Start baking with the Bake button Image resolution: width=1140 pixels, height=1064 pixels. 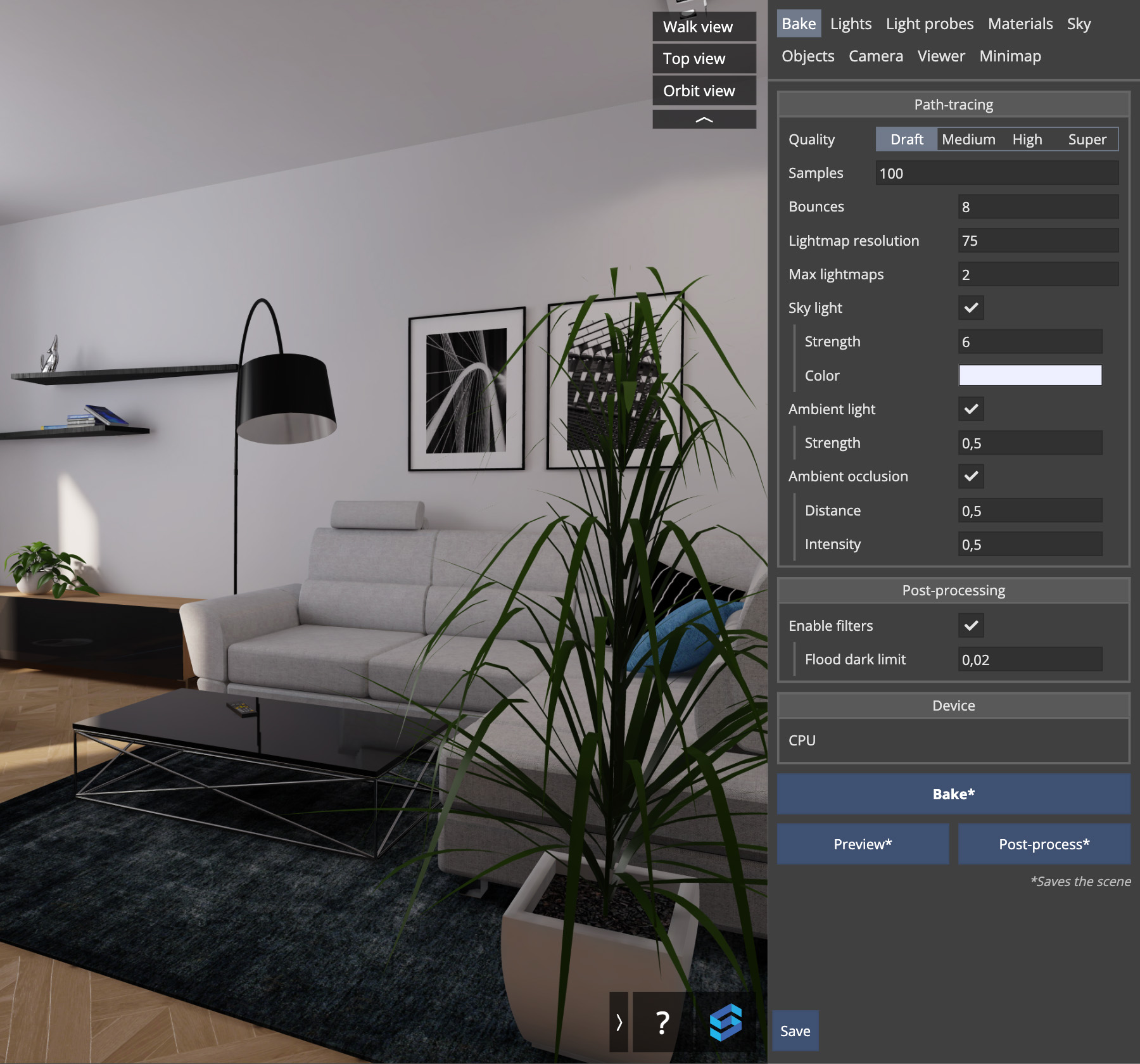click(954, 794)
